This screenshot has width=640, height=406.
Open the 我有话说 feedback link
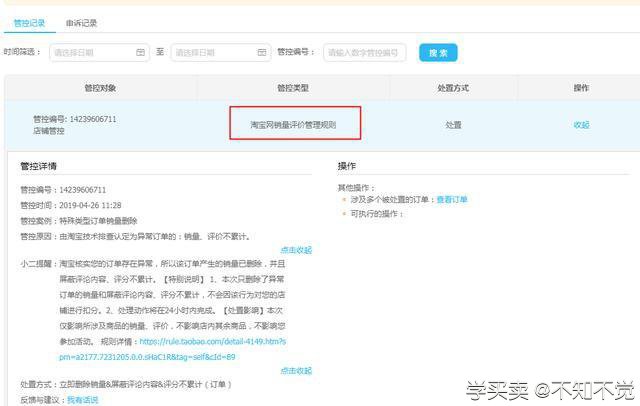pos(83,400)
